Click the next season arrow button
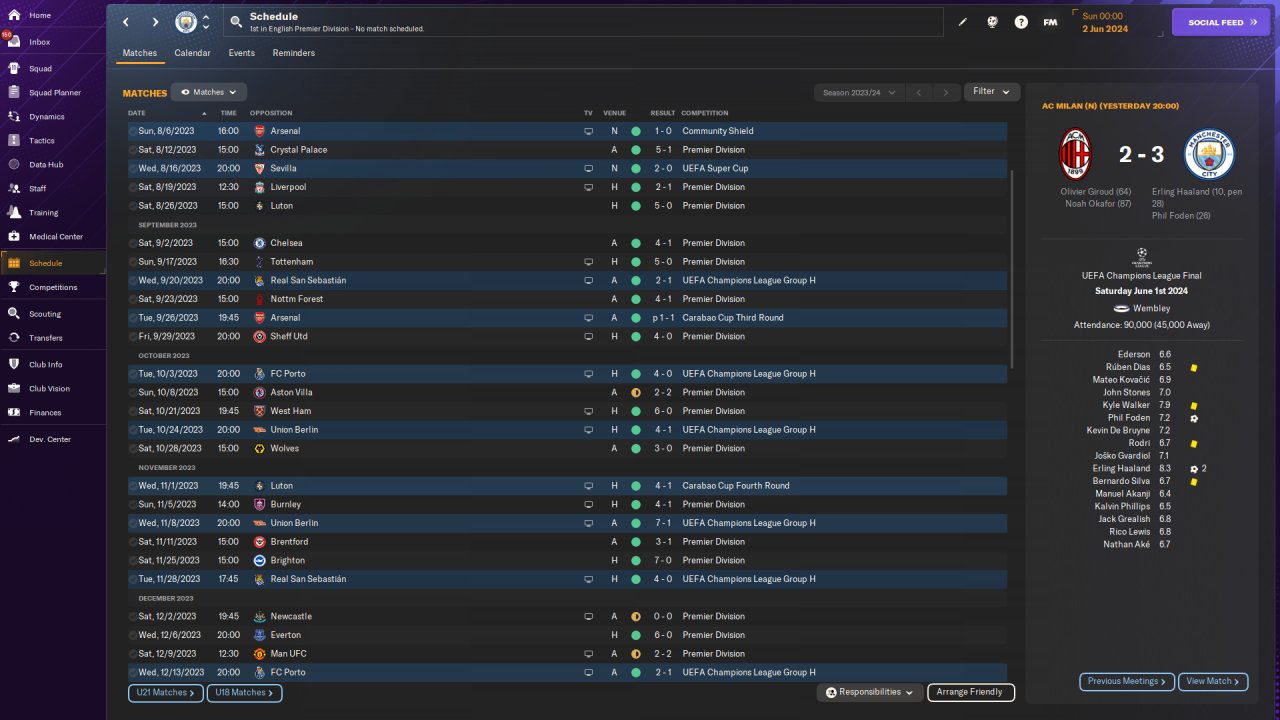The height and width of the screenshot is (720, 1280). 946,93
